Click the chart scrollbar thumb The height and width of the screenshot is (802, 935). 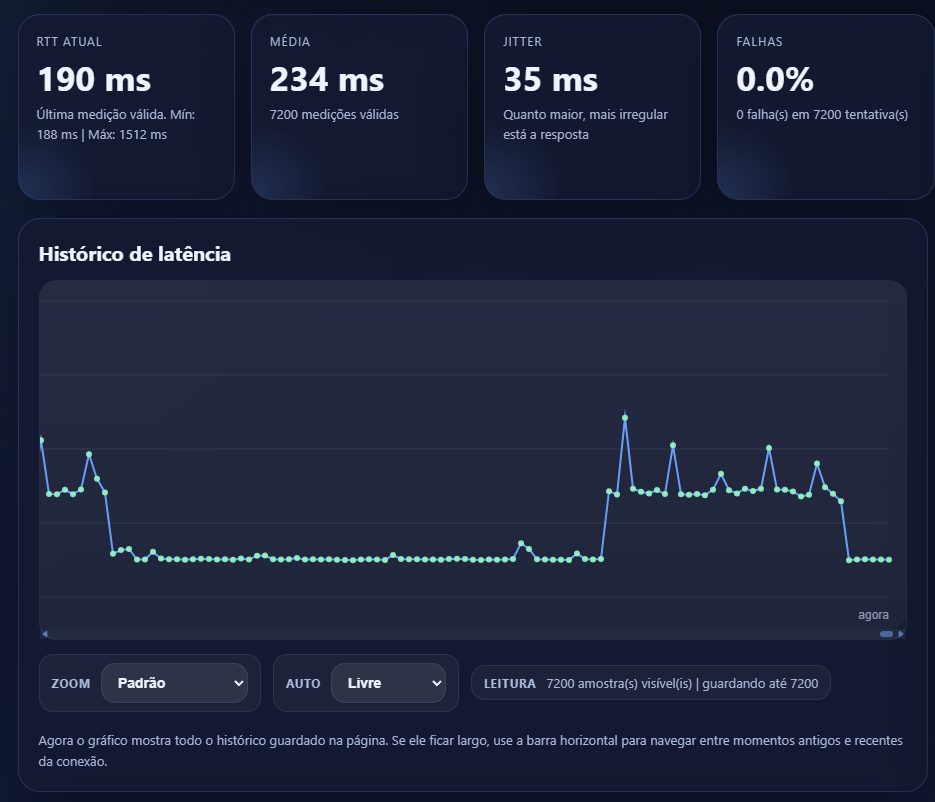(884, 634)
